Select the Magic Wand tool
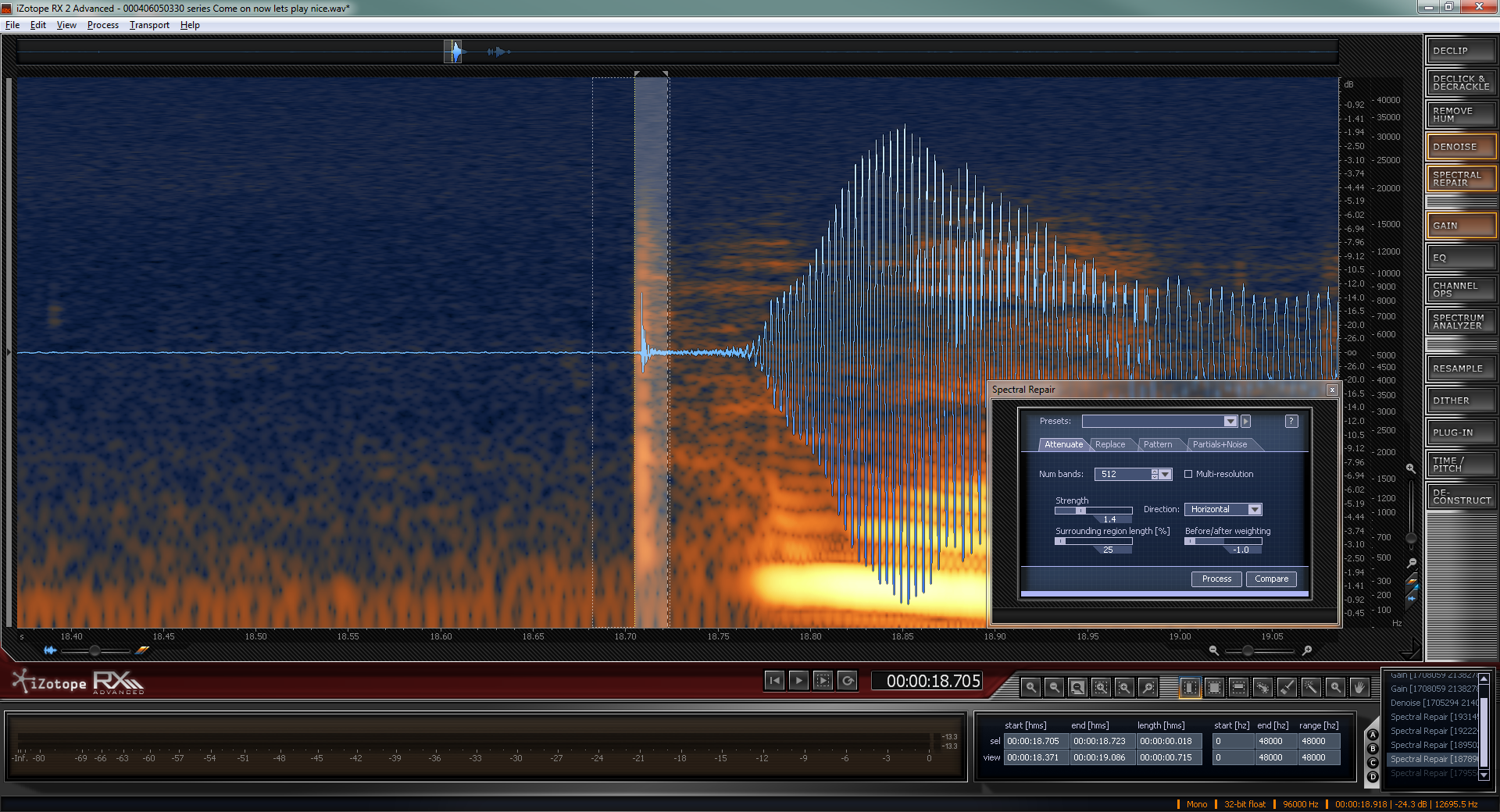 1311,687
